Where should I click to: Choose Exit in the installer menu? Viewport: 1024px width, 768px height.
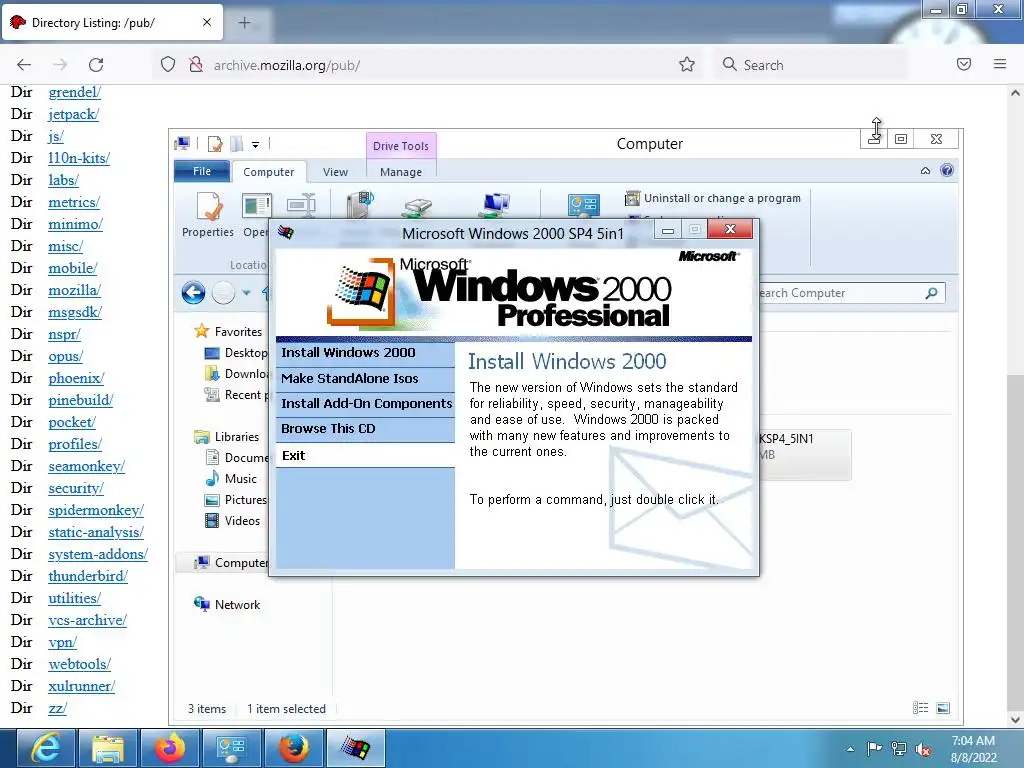[x=365, y=456]
